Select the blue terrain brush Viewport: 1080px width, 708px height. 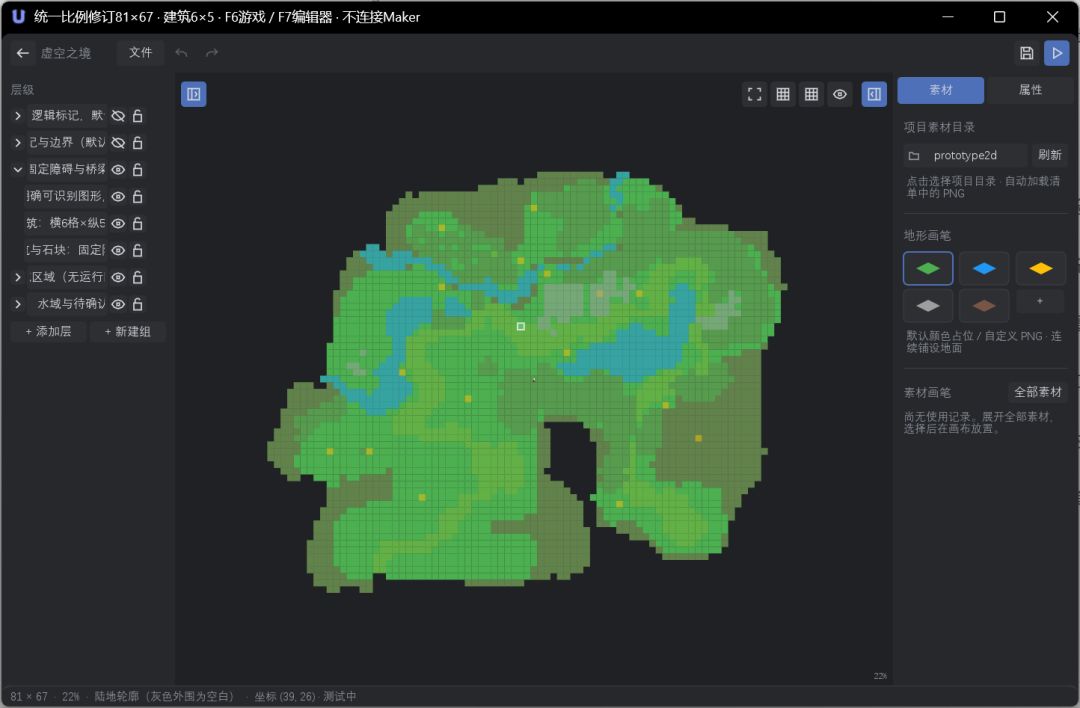tap(984, 269)
